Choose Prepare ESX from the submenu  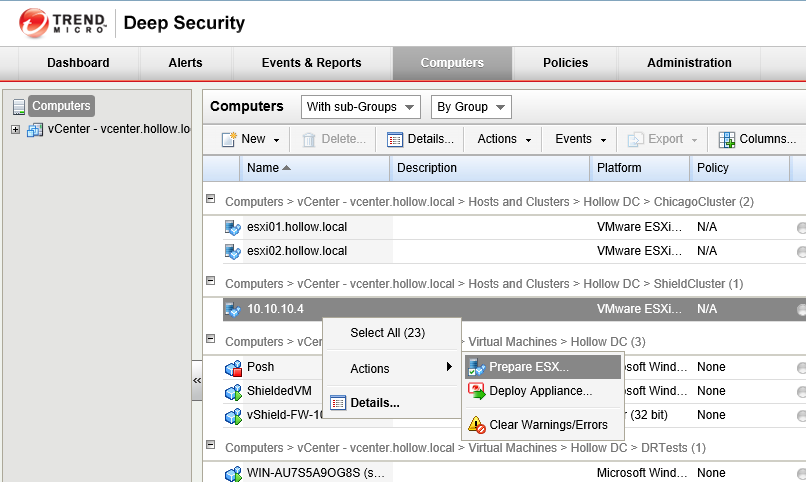tap(528, 367)
